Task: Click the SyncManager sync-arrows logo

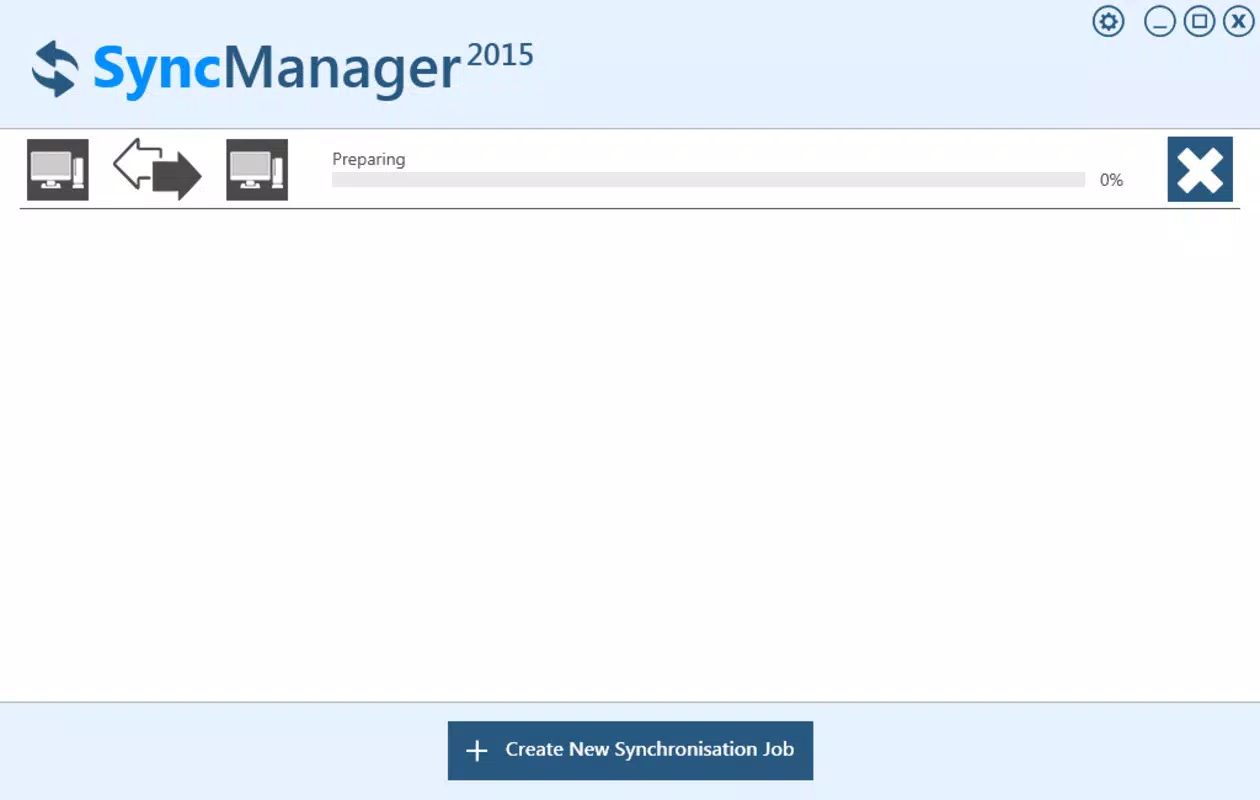Action: tap(55, 69)
